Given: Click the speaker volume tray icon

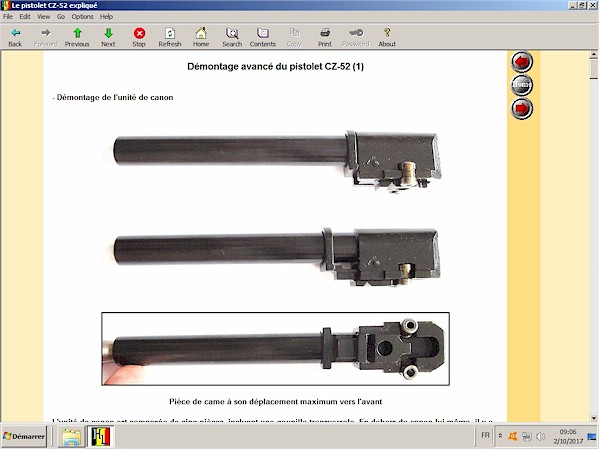Looking at the screenshot, I should [x=540, y=436].
